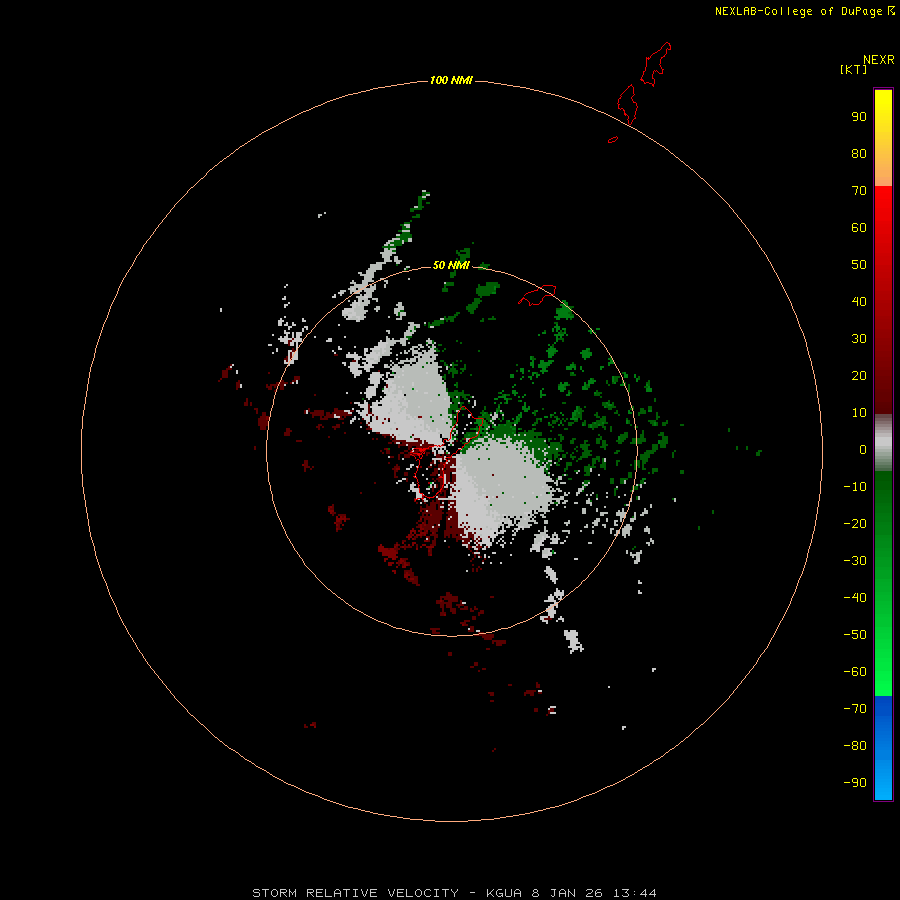Click the 70 value on the velocity scale
The width and height of the screenshot is (900, 900).
click(859, 191)
